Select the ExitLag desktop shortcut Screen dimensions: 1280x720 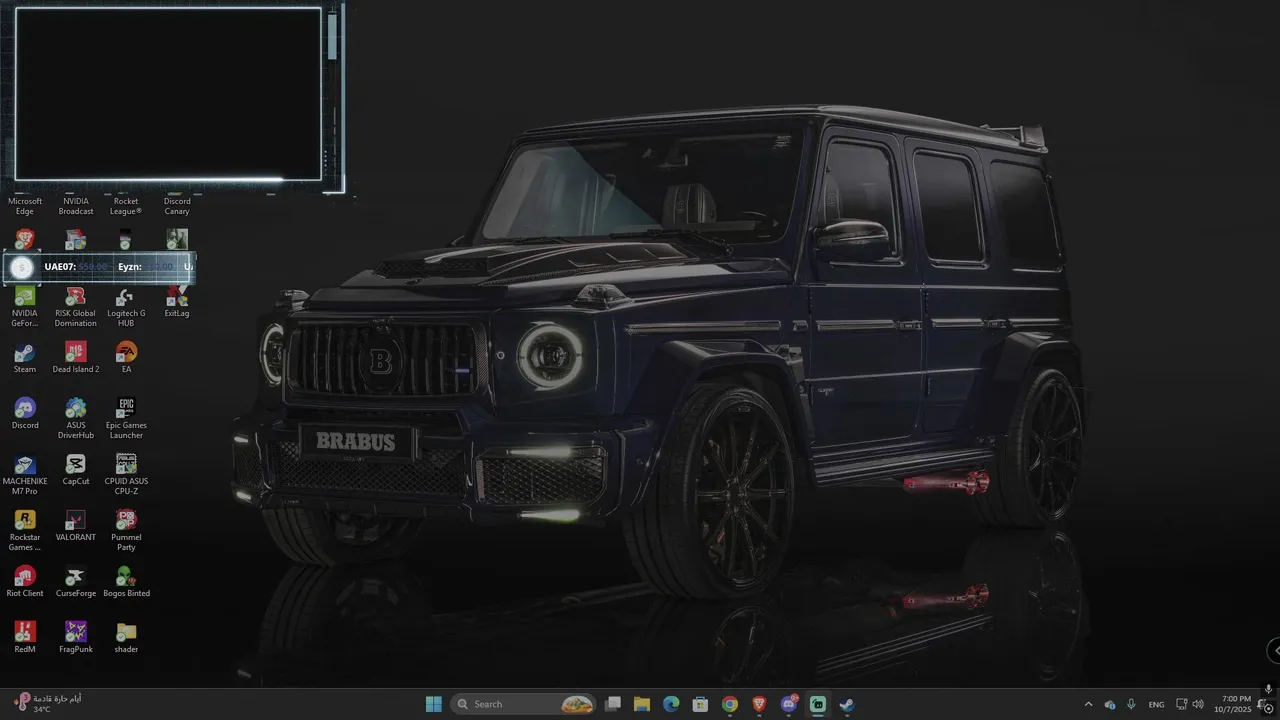pyautogui.click(x=177, y=301)
